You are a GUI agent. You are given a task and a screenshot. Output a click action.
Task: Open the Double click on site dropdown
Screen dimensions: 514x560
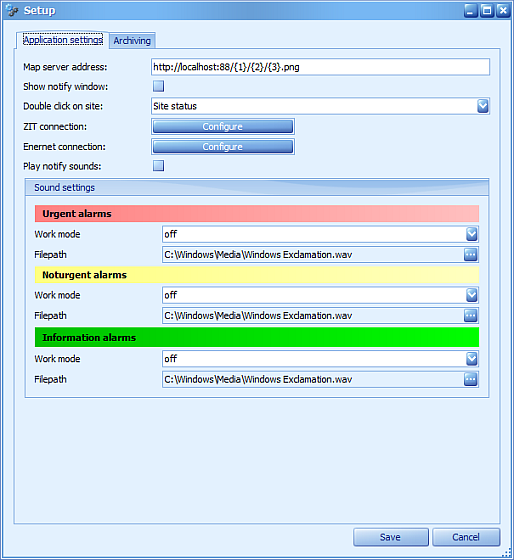click(x=483, y=106)
